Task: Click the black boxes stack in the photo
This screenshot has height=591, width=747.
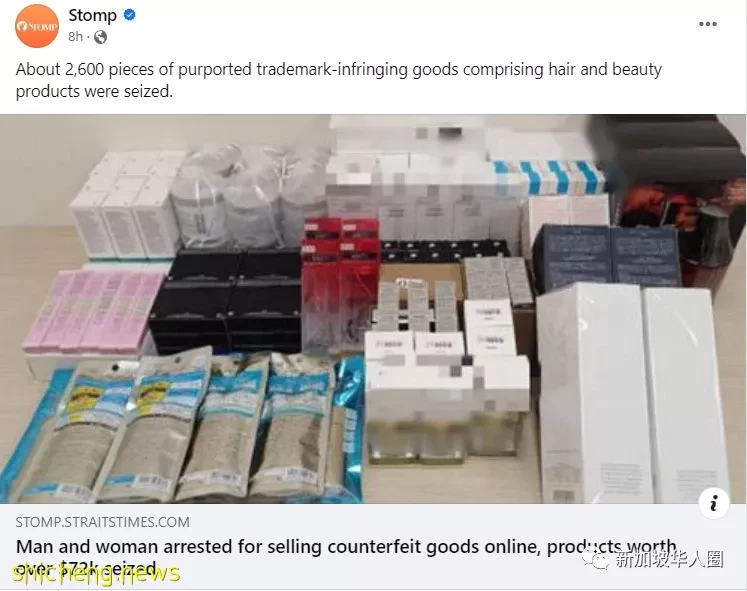Action: tap(226, 300)
